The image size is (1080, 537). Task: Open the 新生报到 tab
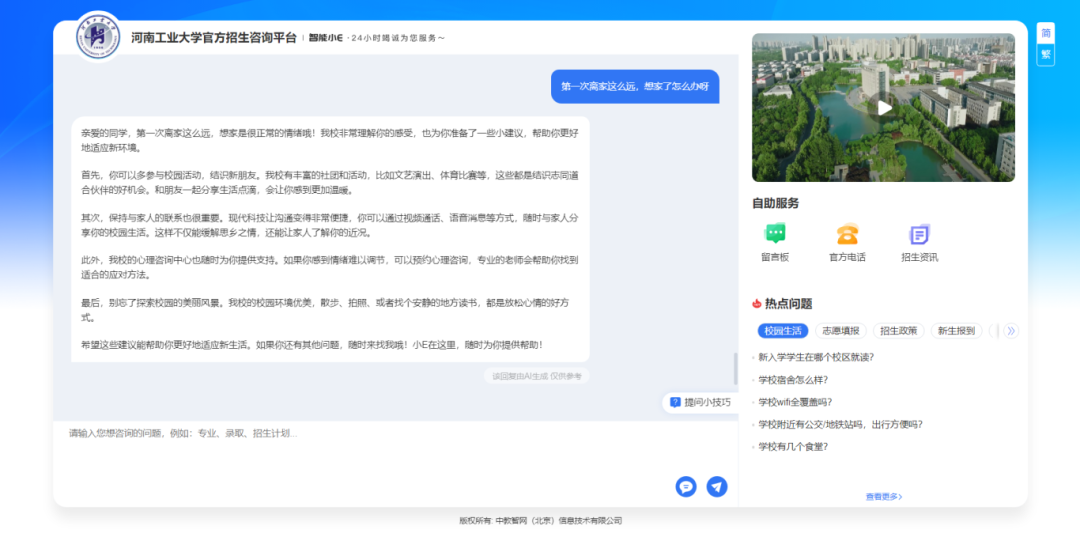956,331
